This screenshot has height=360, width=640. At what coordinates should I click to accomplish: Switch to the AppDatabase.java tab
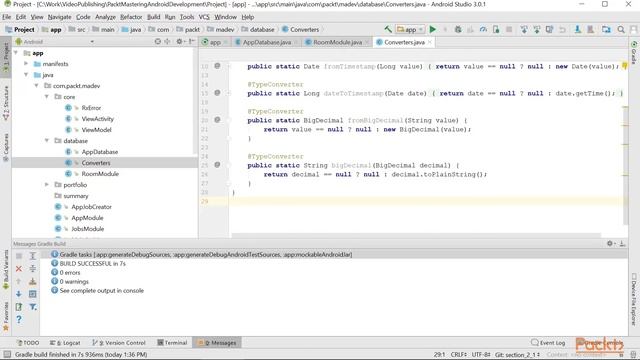267,42
